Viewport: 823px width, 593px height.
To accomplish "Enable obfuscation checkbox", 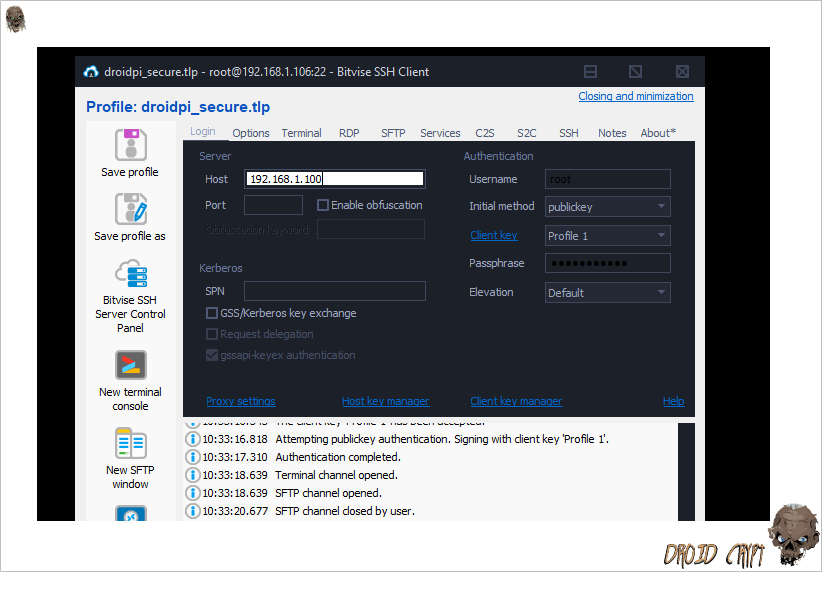I will point(323,205).
